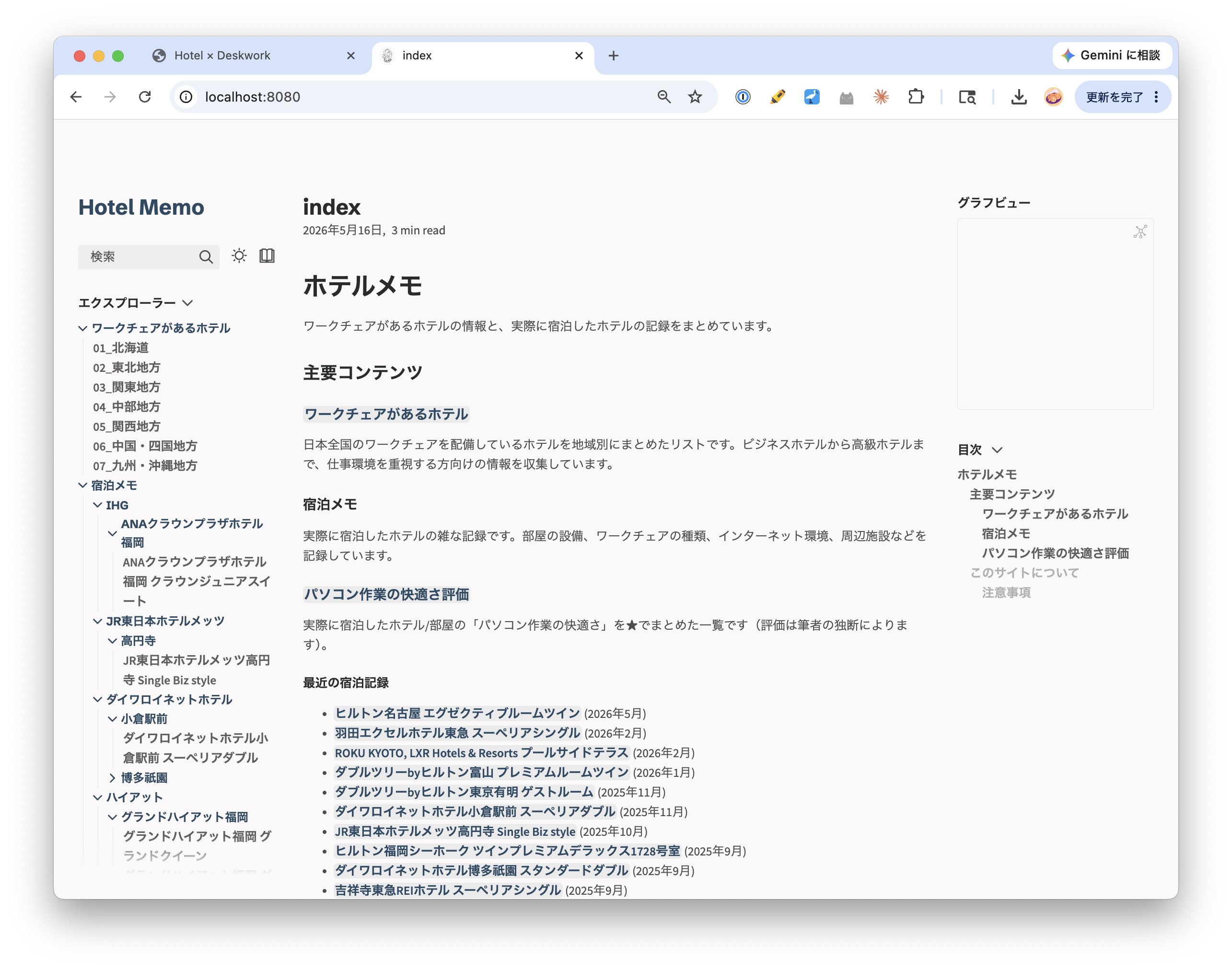Open the 1Password extension icon
This screenshot has width=1232, height=970.
(743, 97)
